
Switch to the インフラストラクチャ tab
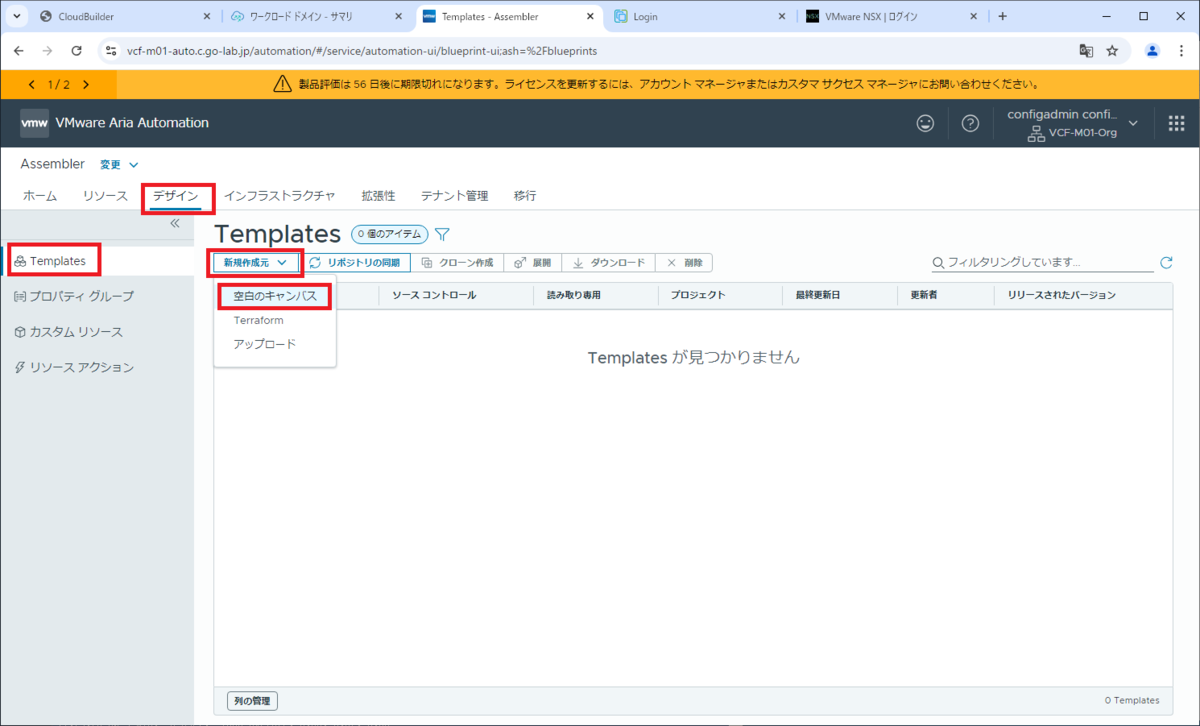280,196
